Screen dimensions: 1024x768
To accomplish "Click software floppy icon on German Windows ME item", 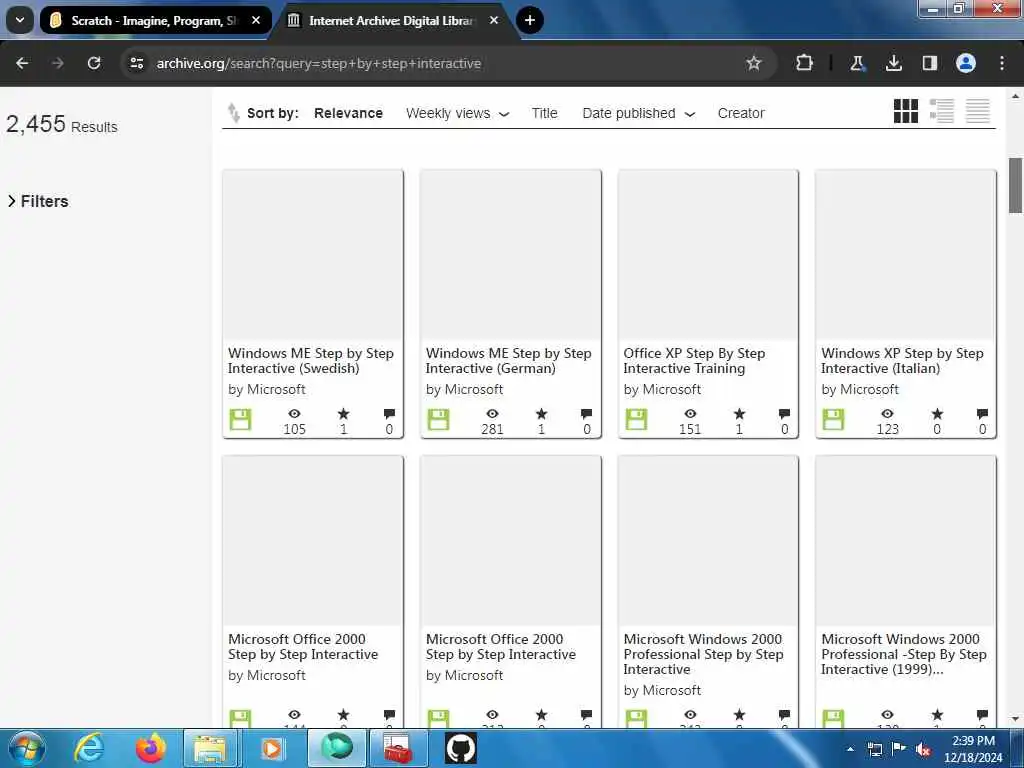I will coord(438,419).
